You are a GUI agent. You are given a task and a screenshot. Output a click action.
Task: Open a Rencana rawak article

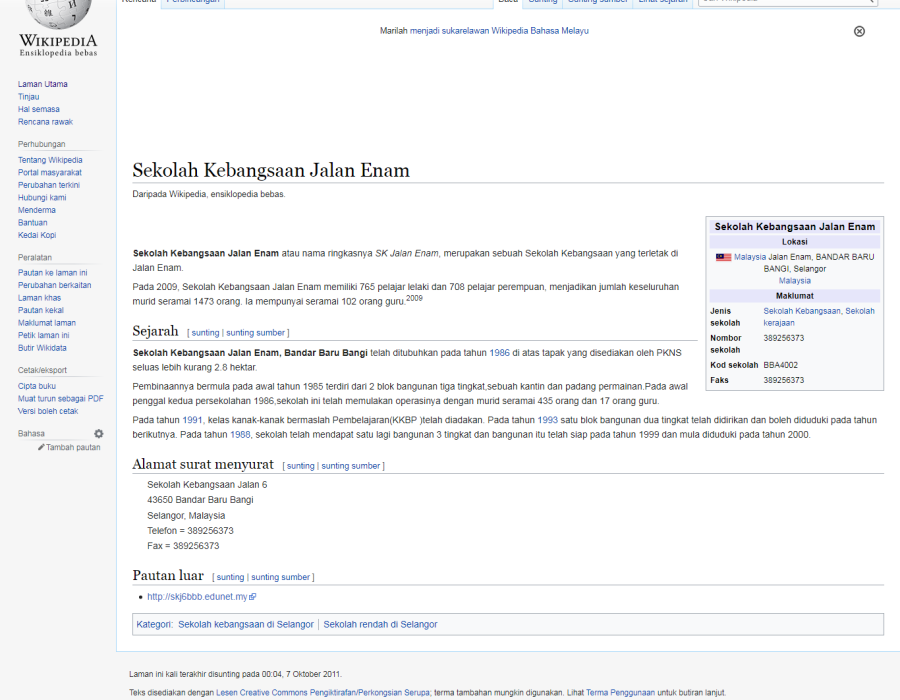(x=45, y=122)
